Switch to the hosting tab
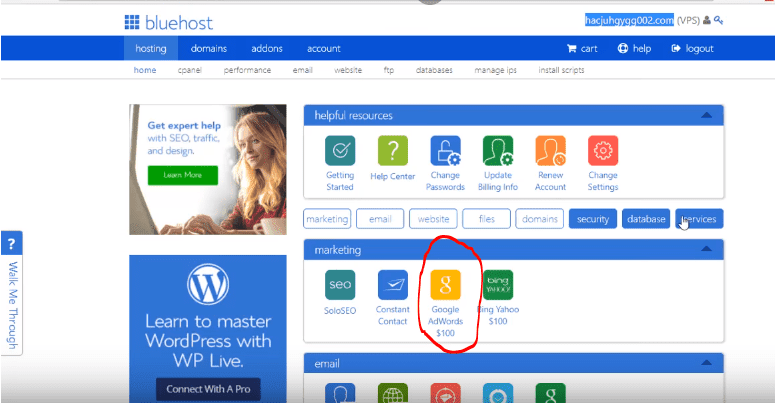The height and width of the screenshot is (403, 775). point(151,48)
